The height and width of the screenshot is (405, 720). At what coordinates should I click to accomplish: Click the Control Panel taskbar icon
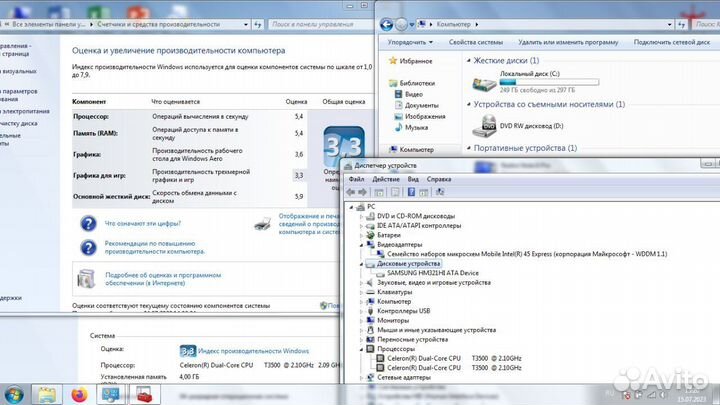(x=111, y=395)
